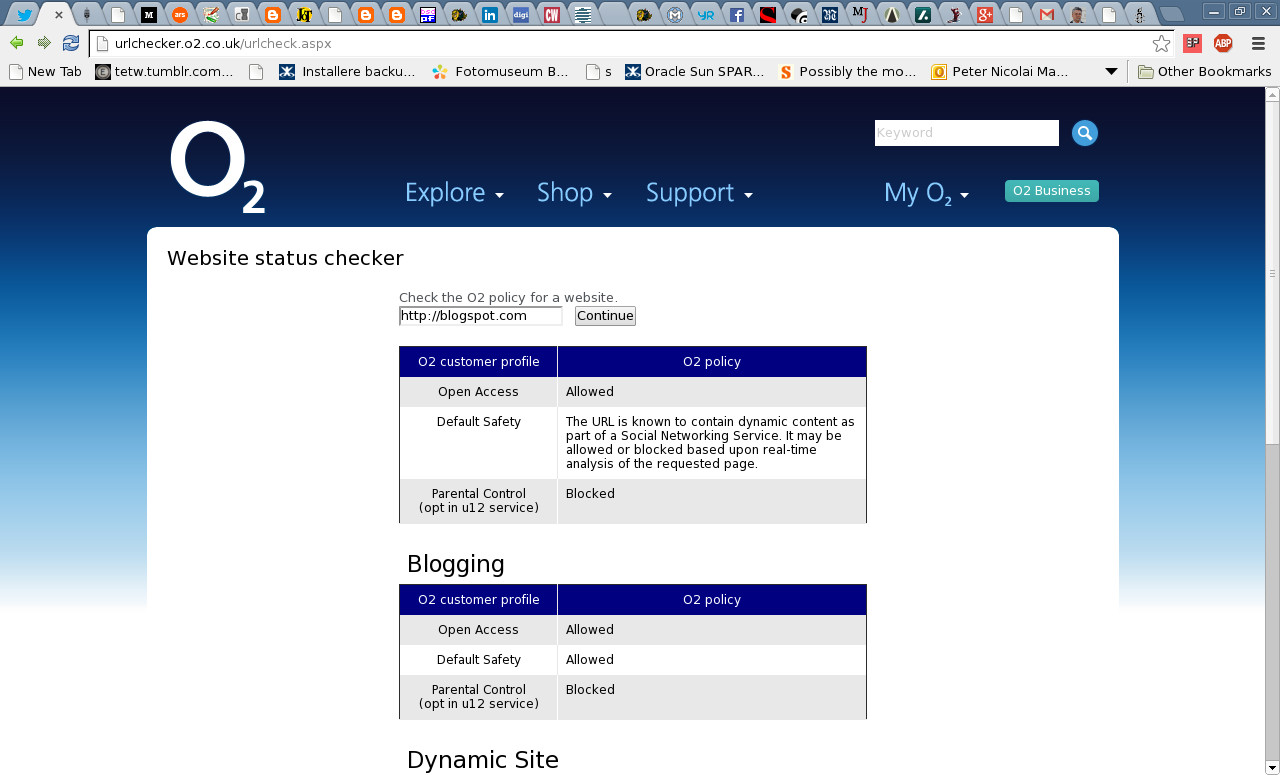Restore down the browser window

1239,11
